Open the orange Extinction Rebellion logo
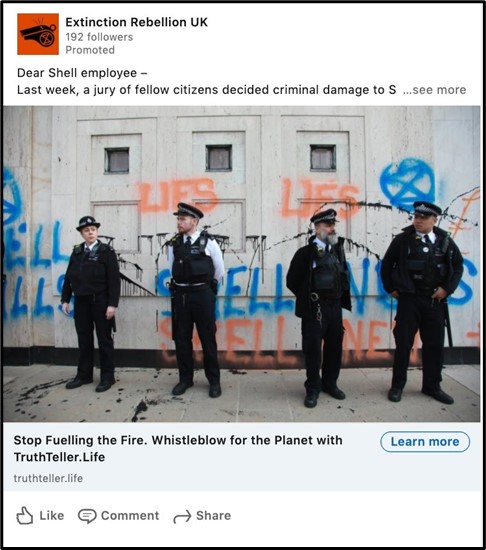The height and width of the screenshot is (550, 486). [x=38, y=34]
